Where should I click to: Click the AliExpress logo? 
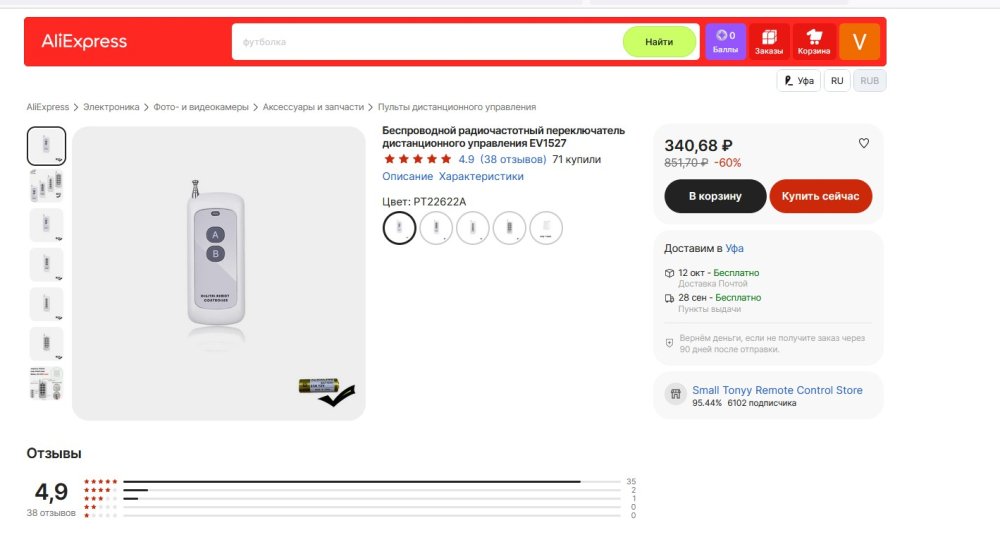[84, 42]
